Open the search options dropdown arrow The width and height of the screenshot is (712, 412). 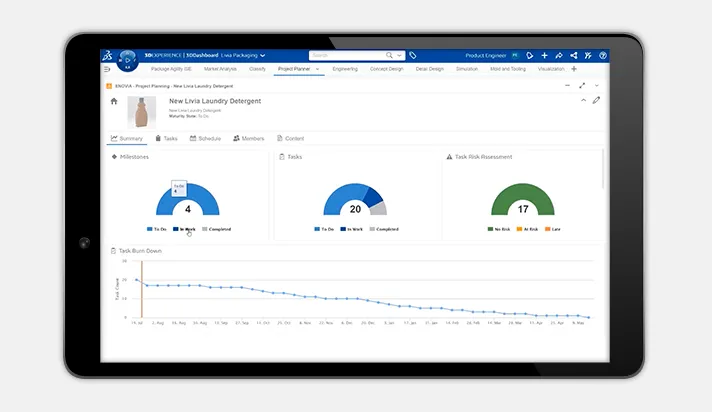tap(399, 55)
